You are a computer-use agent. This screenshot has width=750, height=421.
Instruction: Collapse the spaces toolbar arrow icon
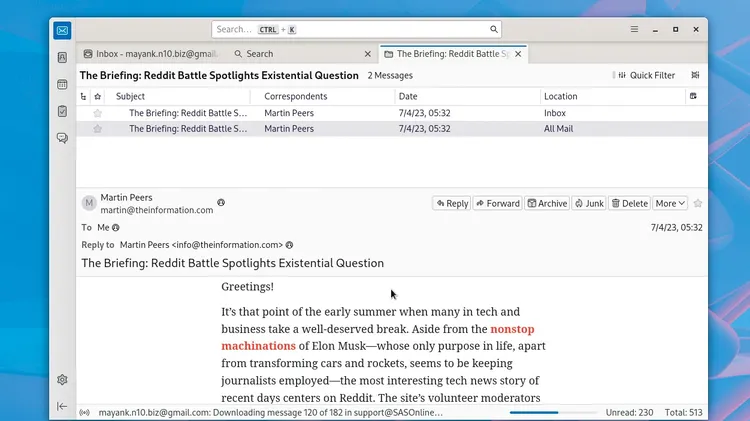coord(62,406)
